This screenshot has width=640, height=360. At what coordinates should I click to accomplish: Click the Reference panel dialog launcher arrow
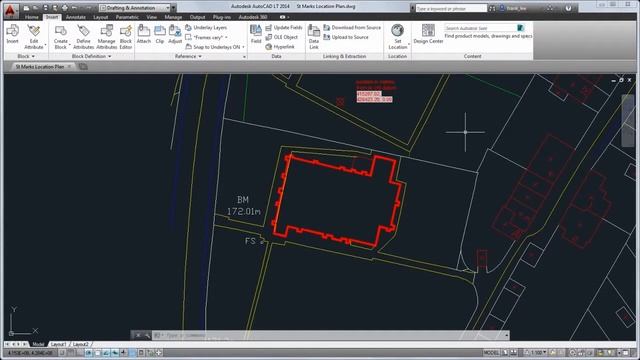point(244,57)
